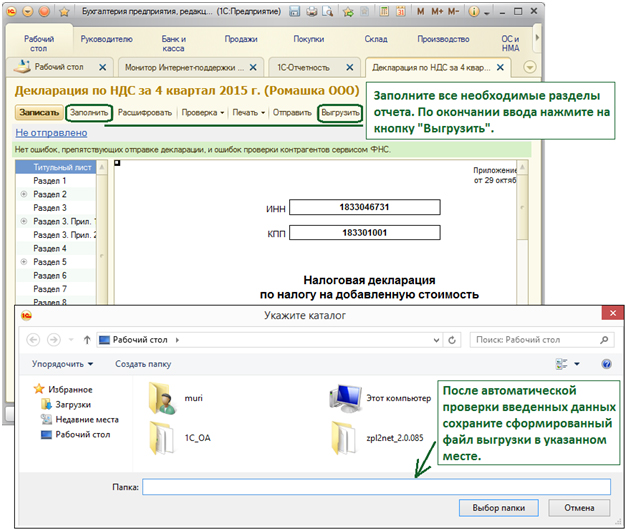Screen dimensions: 628x532
Task: Click the M+ memory add button
Action: (437, 12)
